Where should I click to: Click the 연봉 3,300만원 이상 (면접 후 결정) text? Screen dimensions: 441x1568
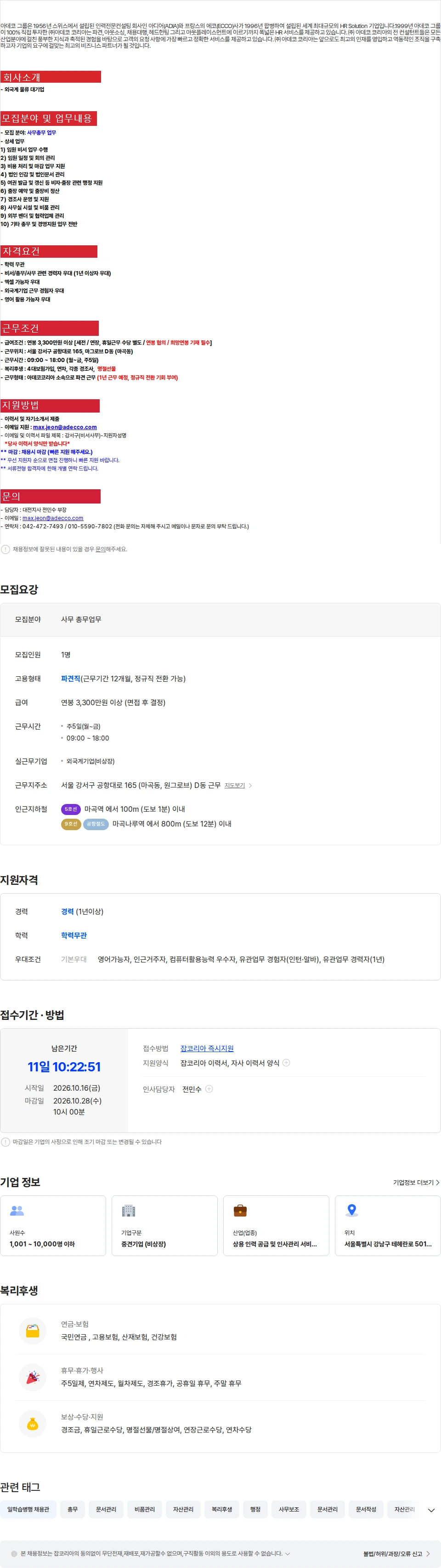coord(113,702)
